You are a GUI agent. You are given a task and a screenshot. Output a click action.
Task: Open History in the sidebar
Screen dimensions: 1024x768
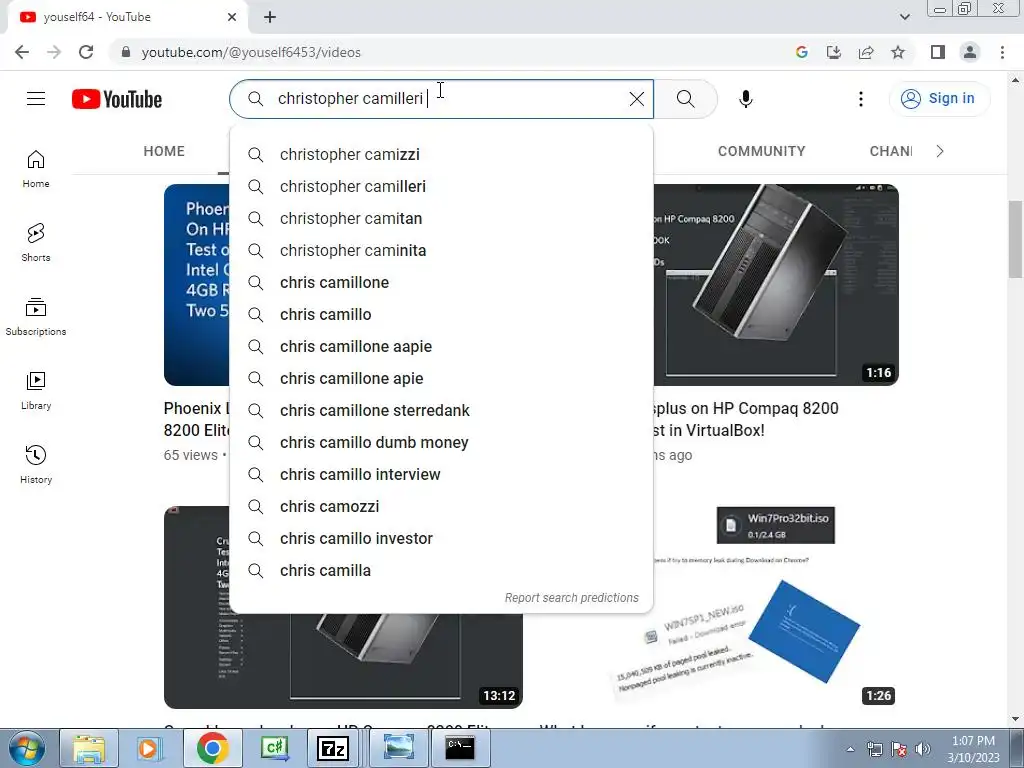pos(36,464)
